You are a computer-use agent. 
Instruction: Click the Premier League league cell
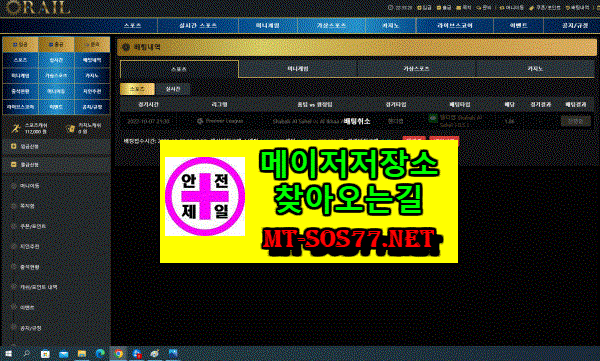click(220, 121)
